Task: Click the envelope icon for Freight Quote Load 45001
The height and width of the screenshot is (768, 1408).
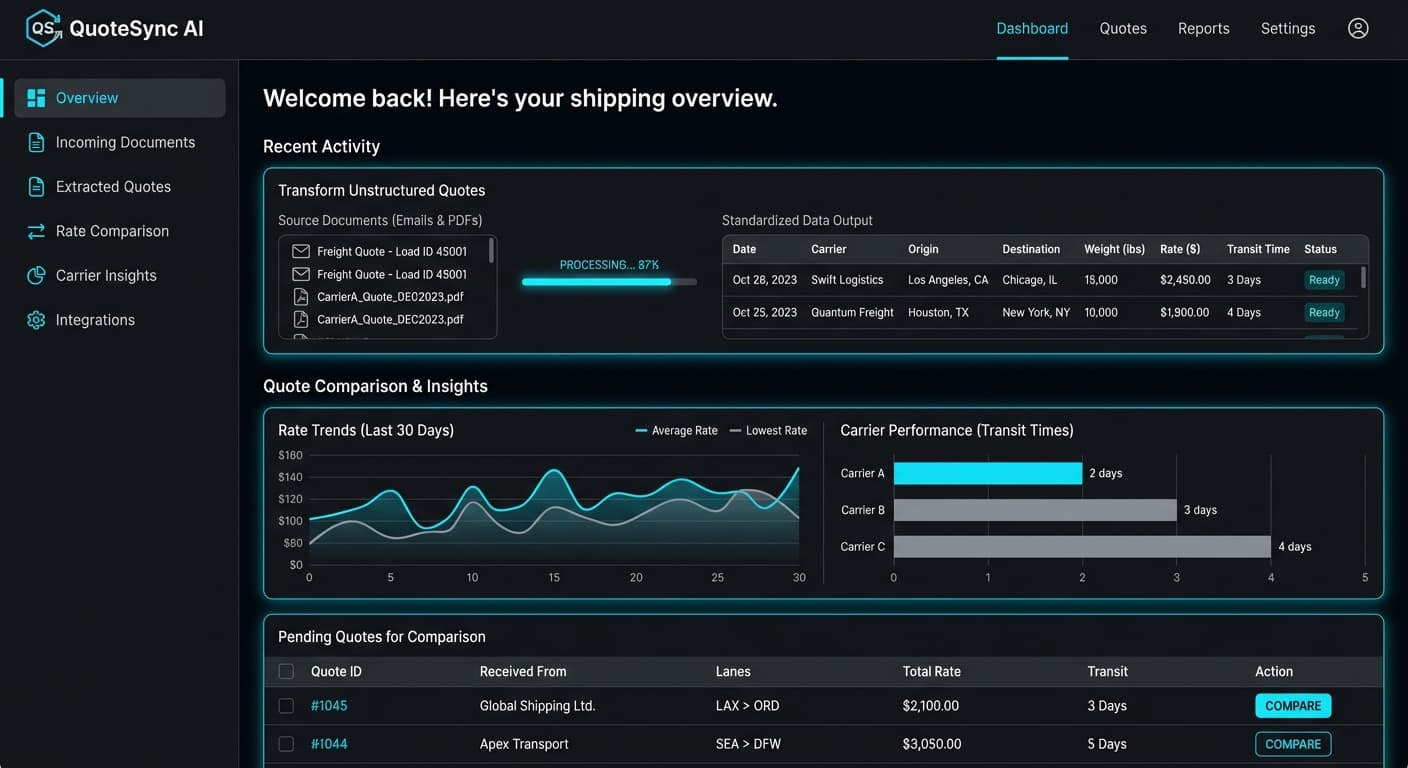Action: click(302, 252)
